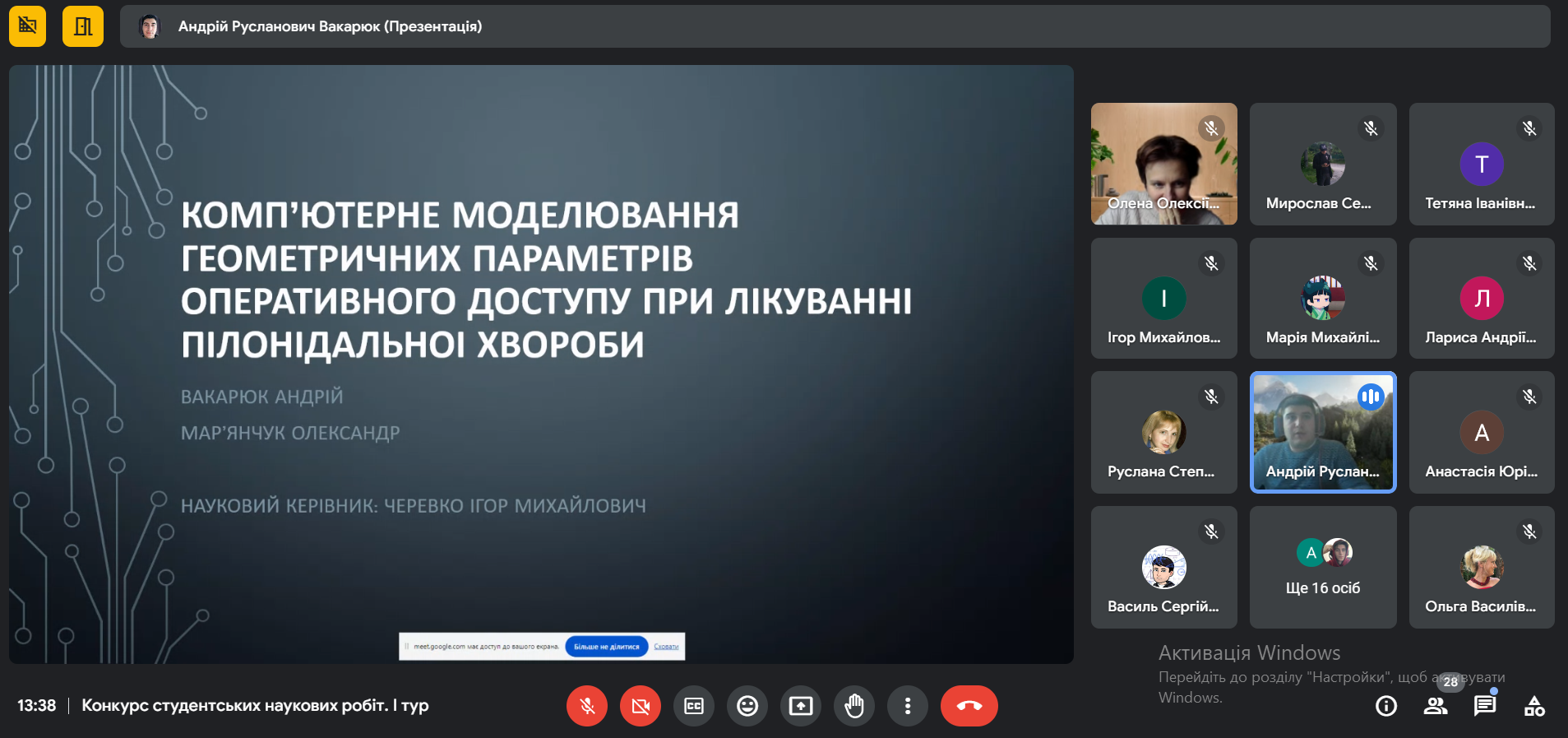Click the line naming ЧЕРЕВКО ІГОР МИХАЙЛОВИЧ
The height and width of the screenshot is (738, 1568).
pyautogui.click(x=414, y=506)
